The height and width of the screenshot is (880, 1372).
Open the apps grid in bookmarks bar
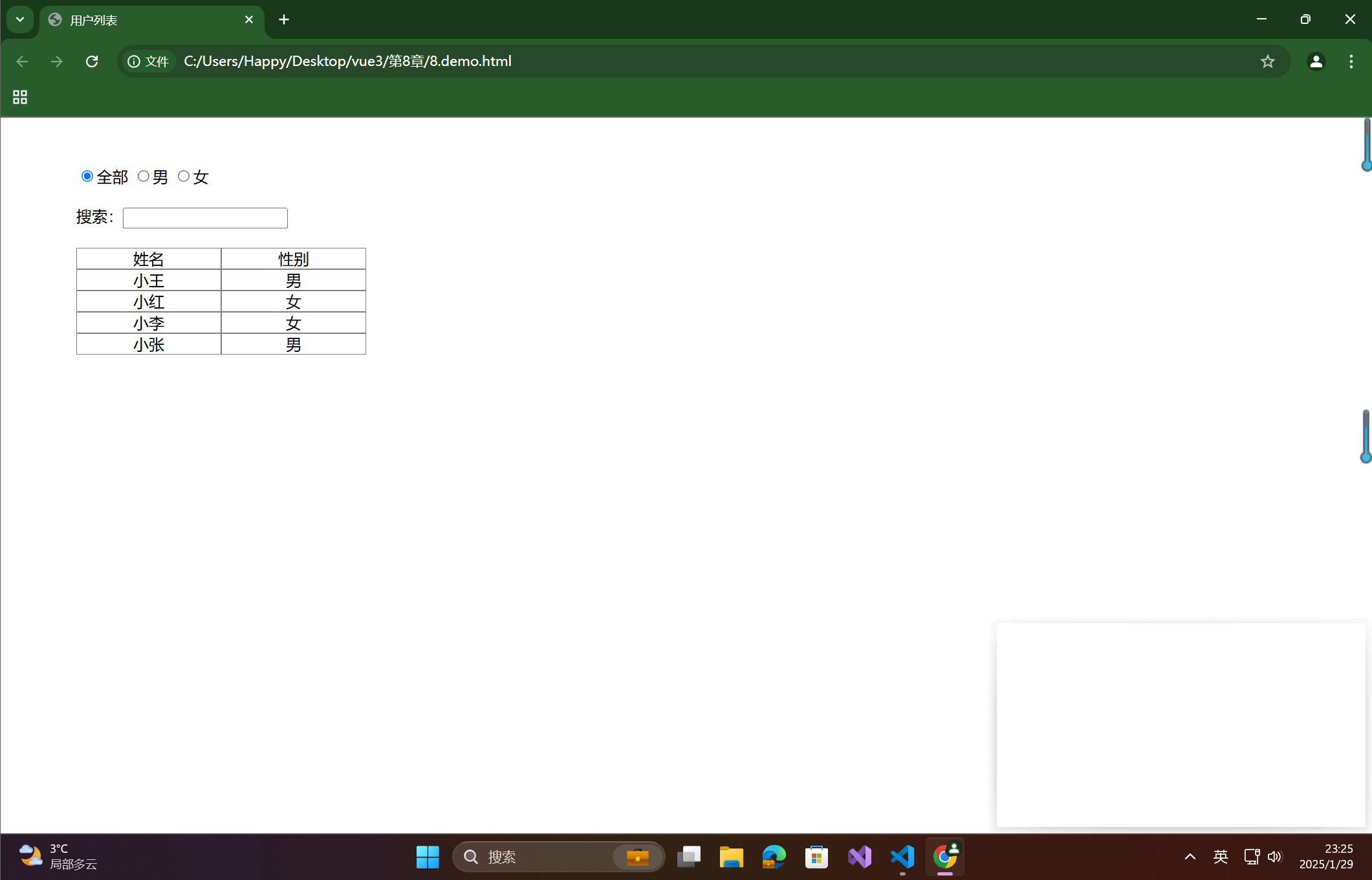click(x=20, y=97)
